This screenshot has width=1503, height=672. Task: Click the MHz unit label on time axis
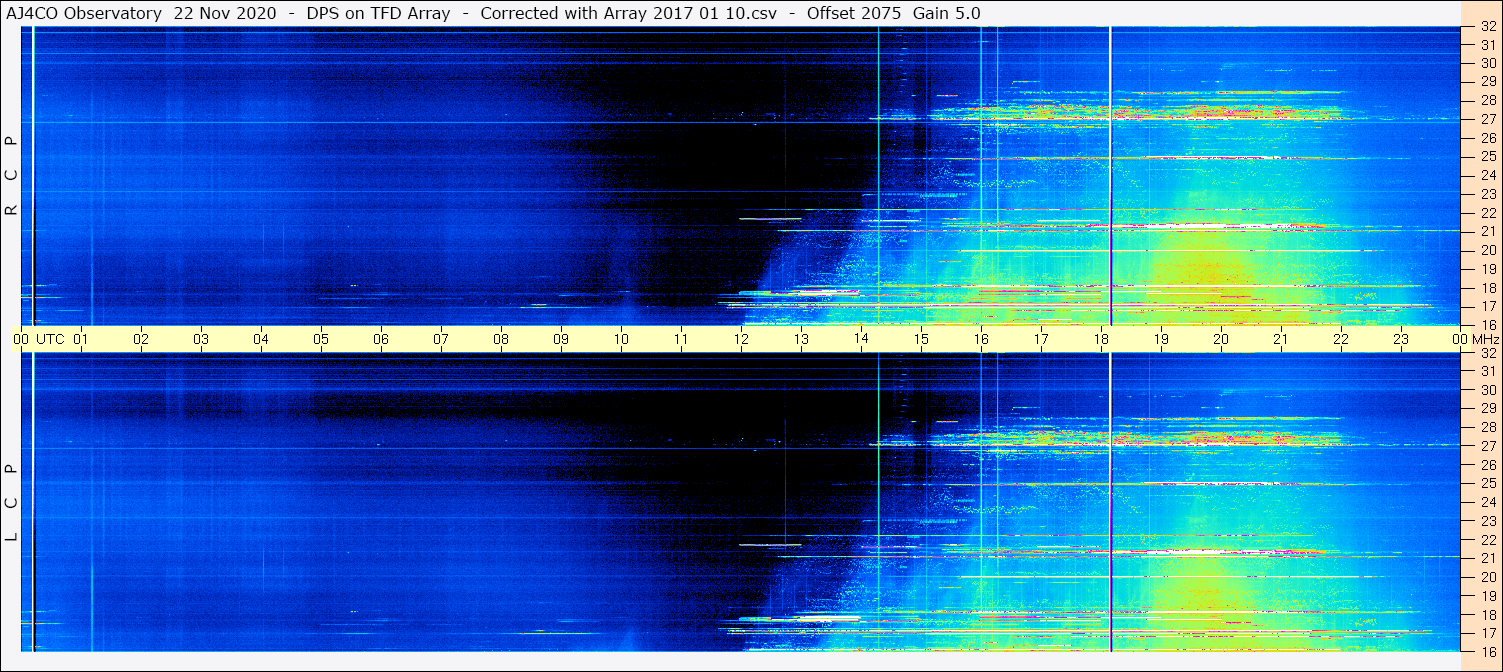(x=1486, y=339)
